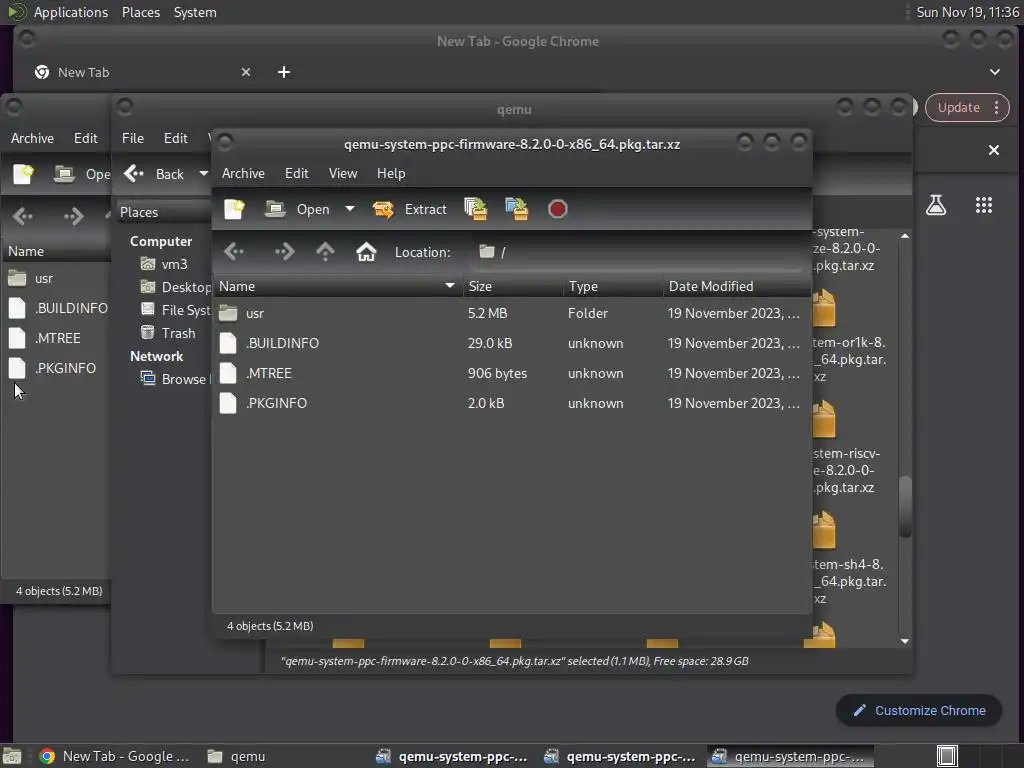Select the usr folder in front archive
Viewport: 1024px width, 768px height.
tap(255, 313)
